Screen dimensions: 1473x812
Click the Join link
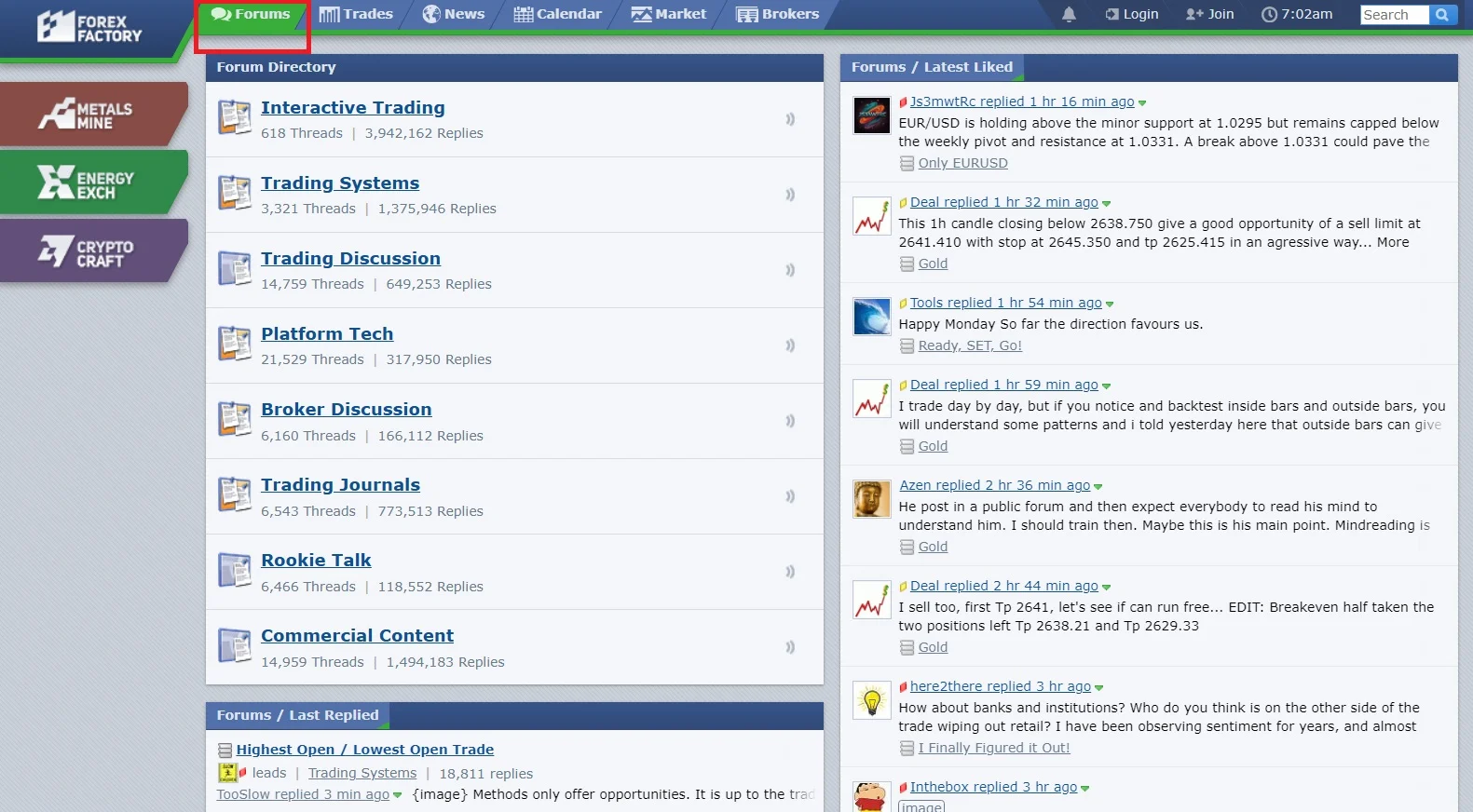(1210, 14)
